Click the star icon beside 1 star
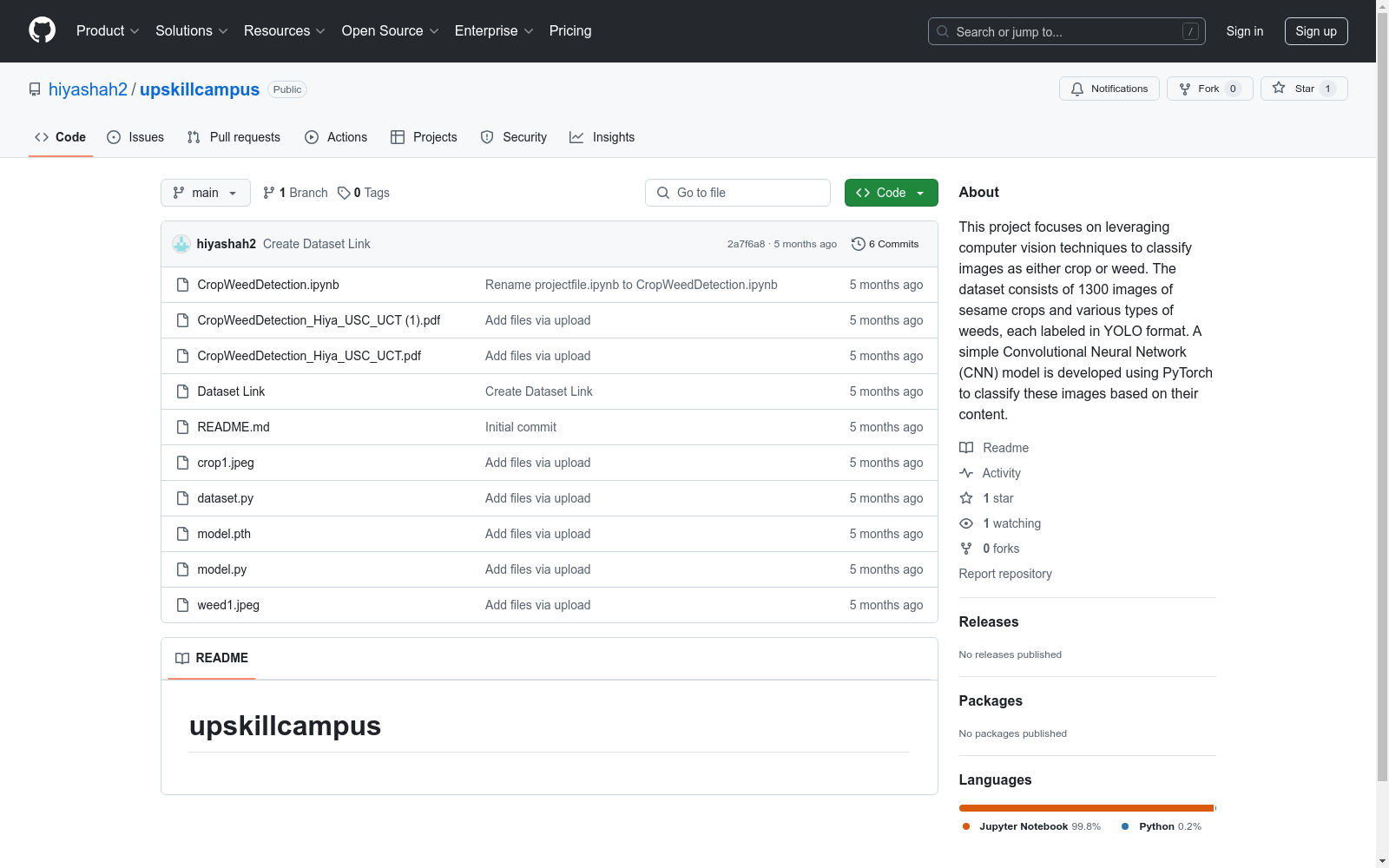The width and height of the screenshot is (1389, 868). (x=966, y=498)
